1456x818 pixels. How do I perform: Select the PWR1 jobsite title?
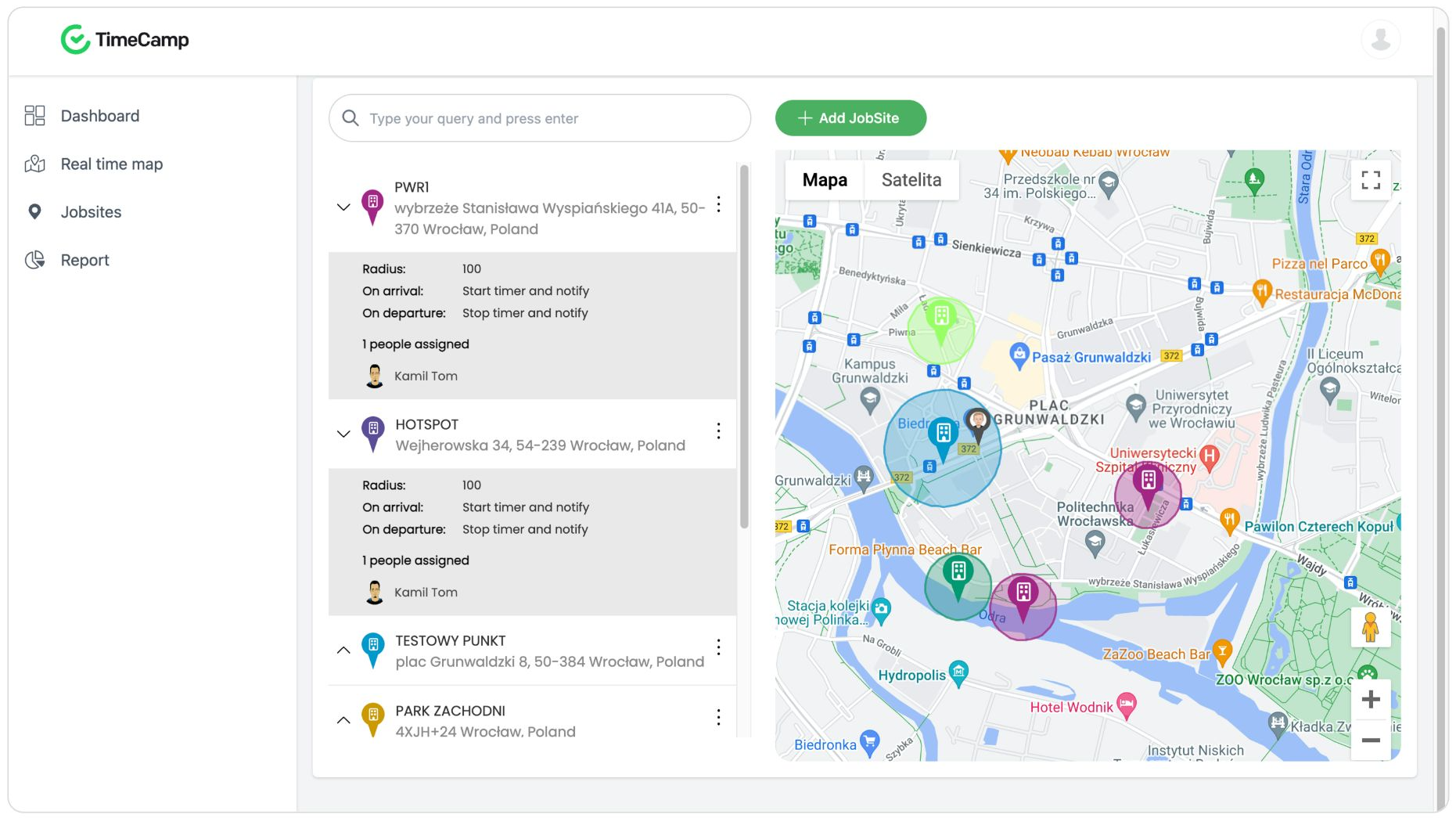click(412, 187)
